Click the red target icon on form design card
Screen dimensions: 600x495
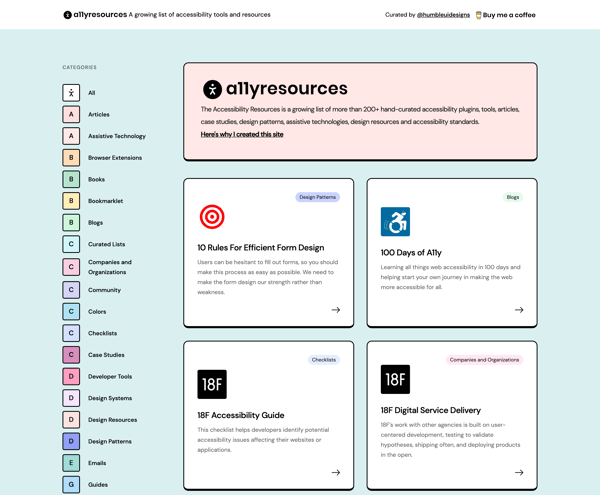[212, 217]
